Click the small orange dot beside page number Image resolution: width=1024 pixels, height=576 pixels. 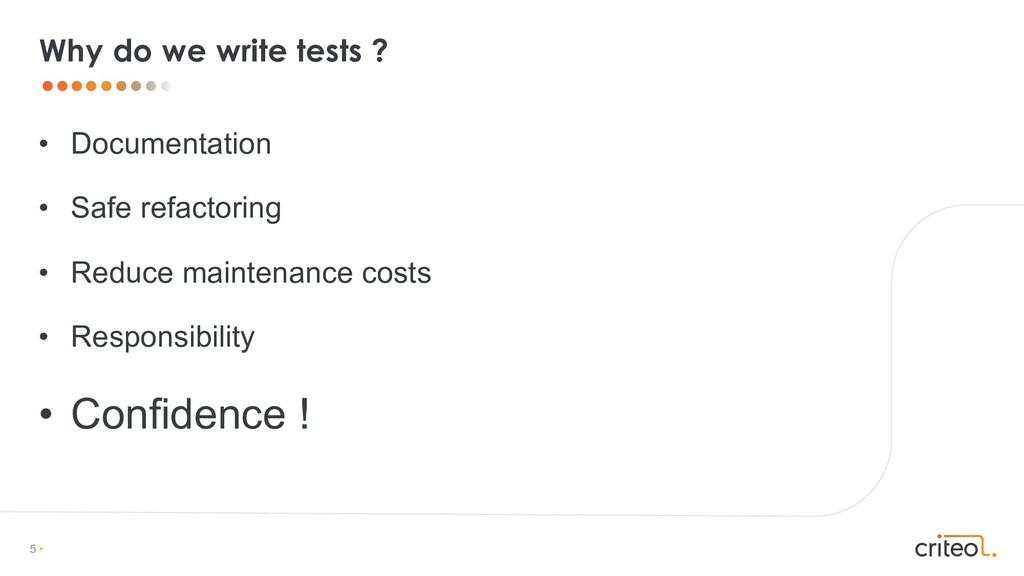coord(41,549)
